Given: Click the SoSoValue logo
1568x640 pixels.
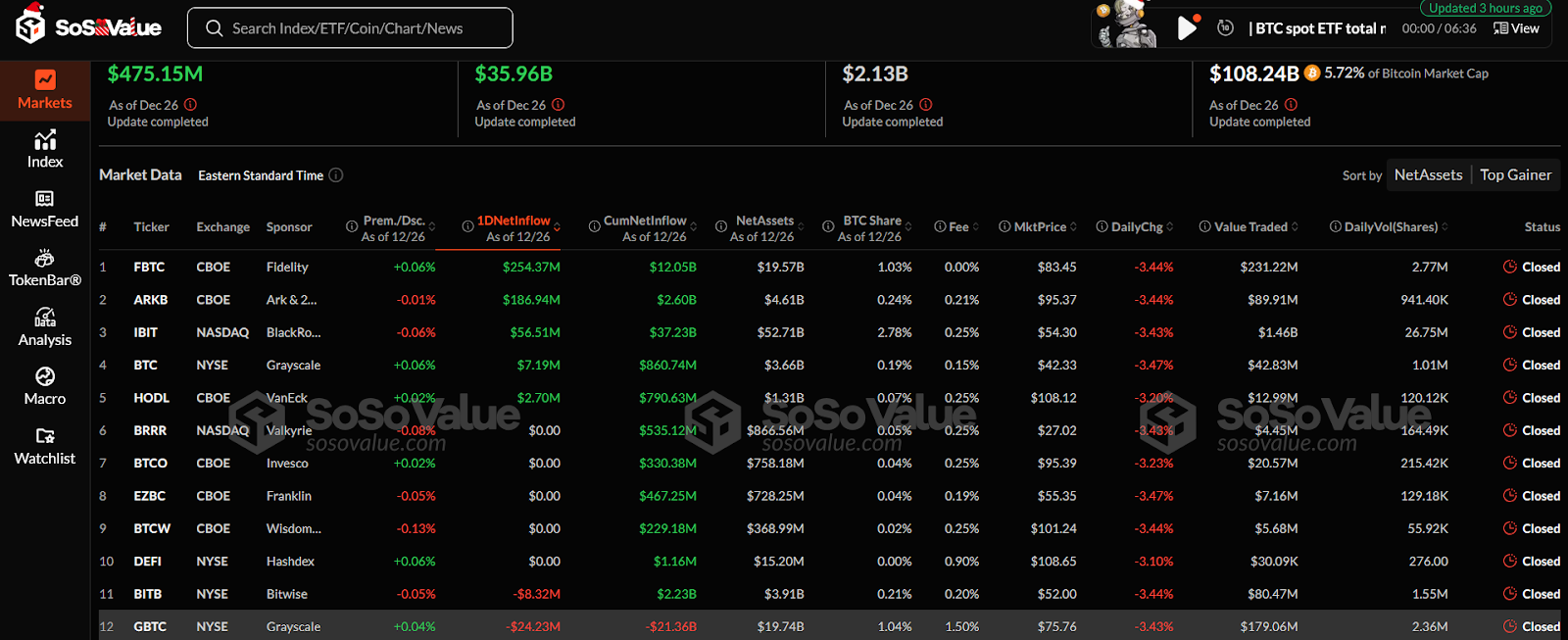Looking at the screenshot, I should click(x=88, y=25).
